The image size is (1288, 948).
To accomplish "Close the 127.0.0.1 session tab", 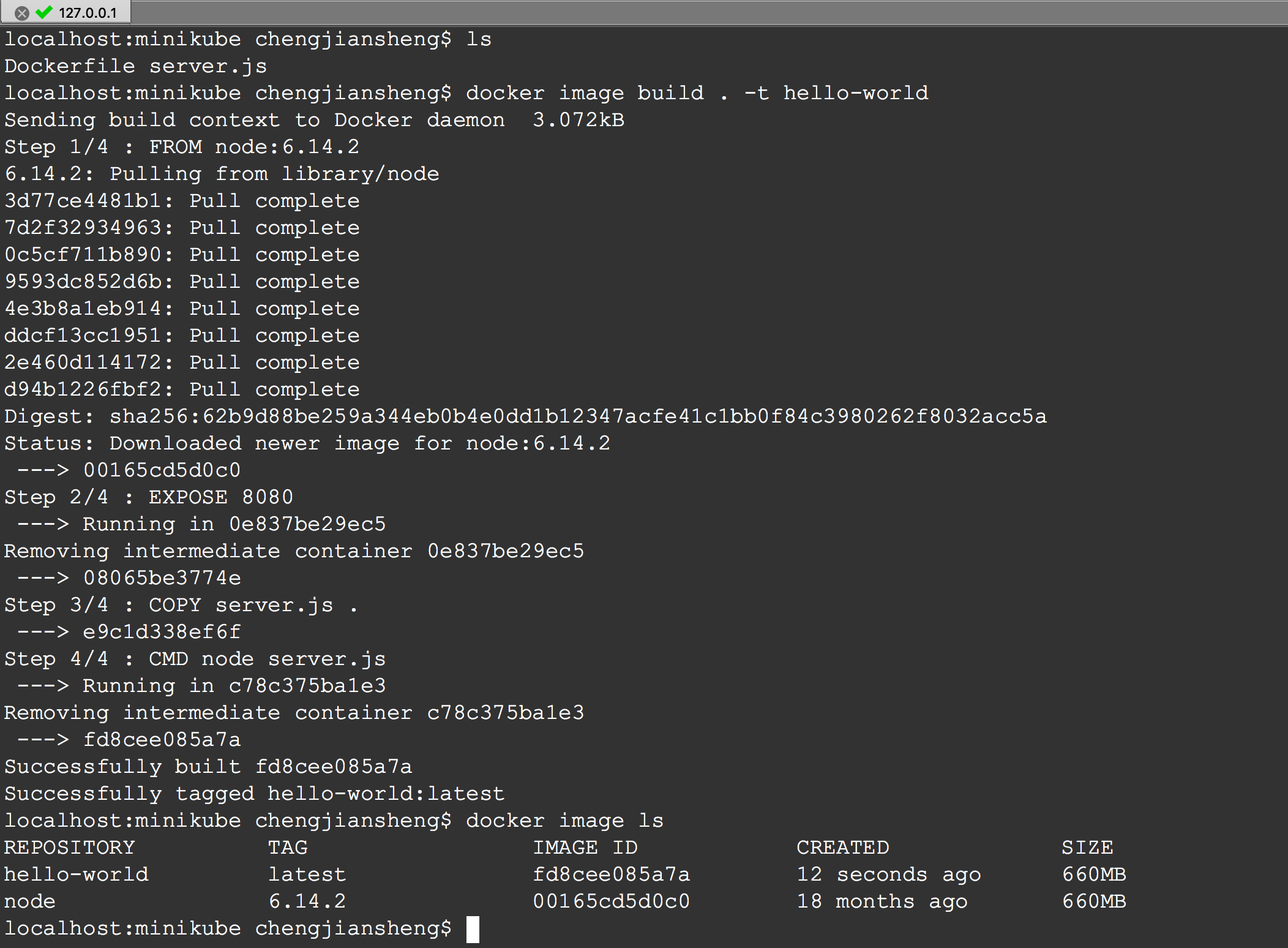I will pyautogui.click(x=21, y=13).
